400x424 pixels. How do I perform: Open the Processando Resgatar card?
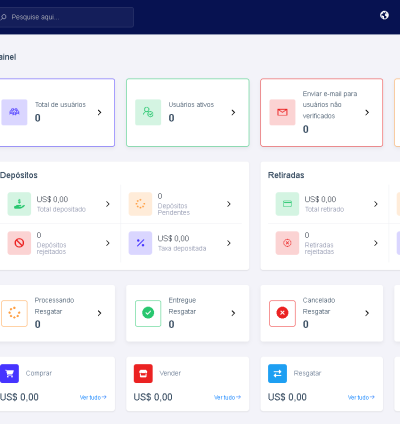[57, 313]
